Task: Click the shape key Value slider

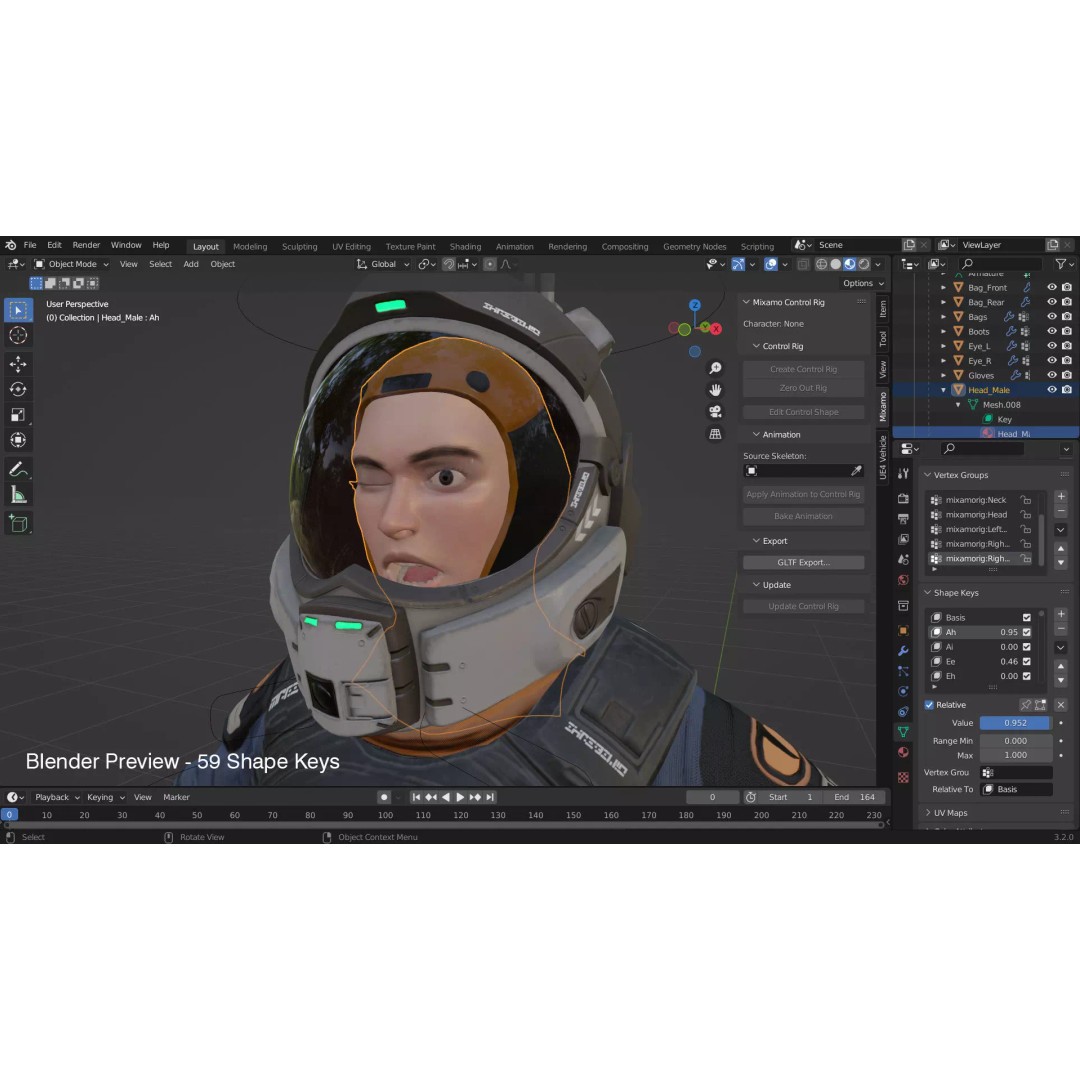Action: pos(1015,723)
